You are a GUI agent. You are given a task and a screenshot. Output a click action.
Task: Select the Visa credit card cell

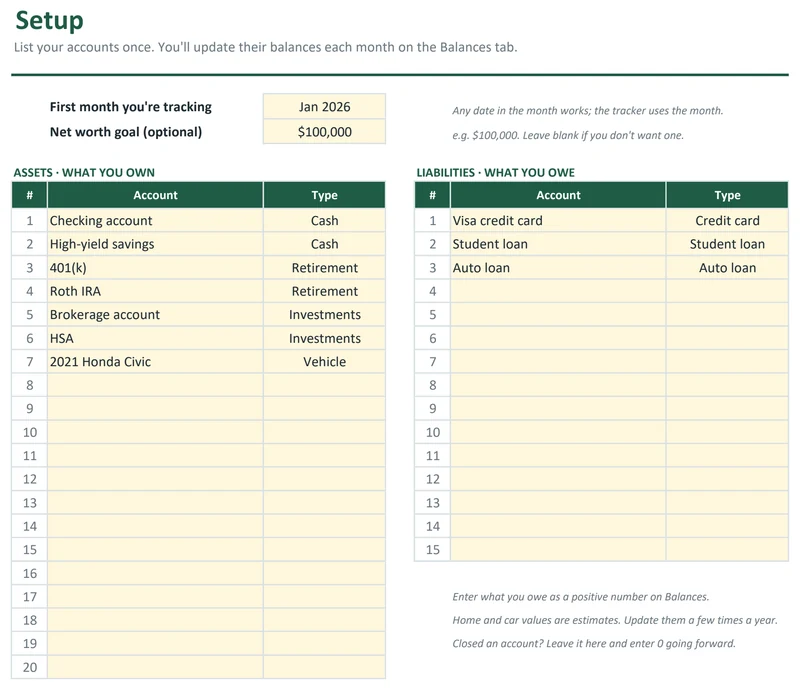tap(558, 220)
